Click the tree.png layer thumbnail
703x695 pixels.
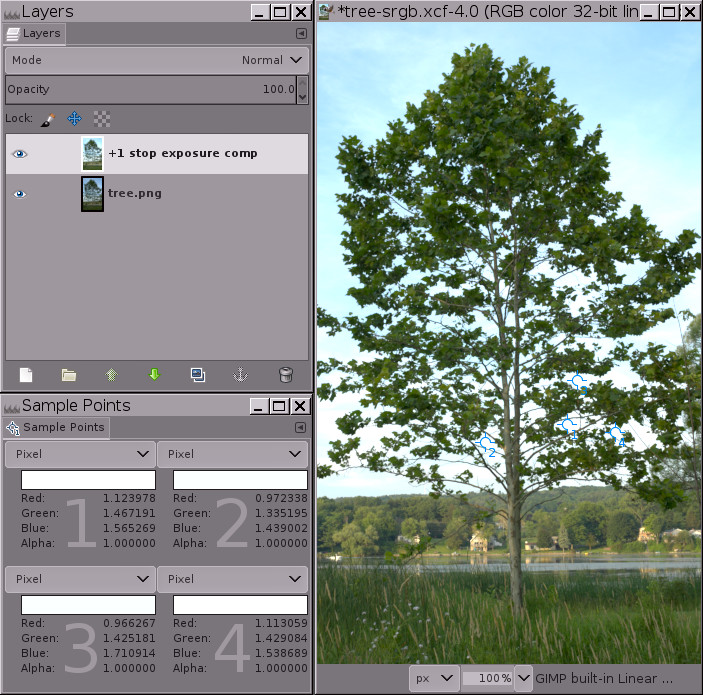click(x=92, y=194)
